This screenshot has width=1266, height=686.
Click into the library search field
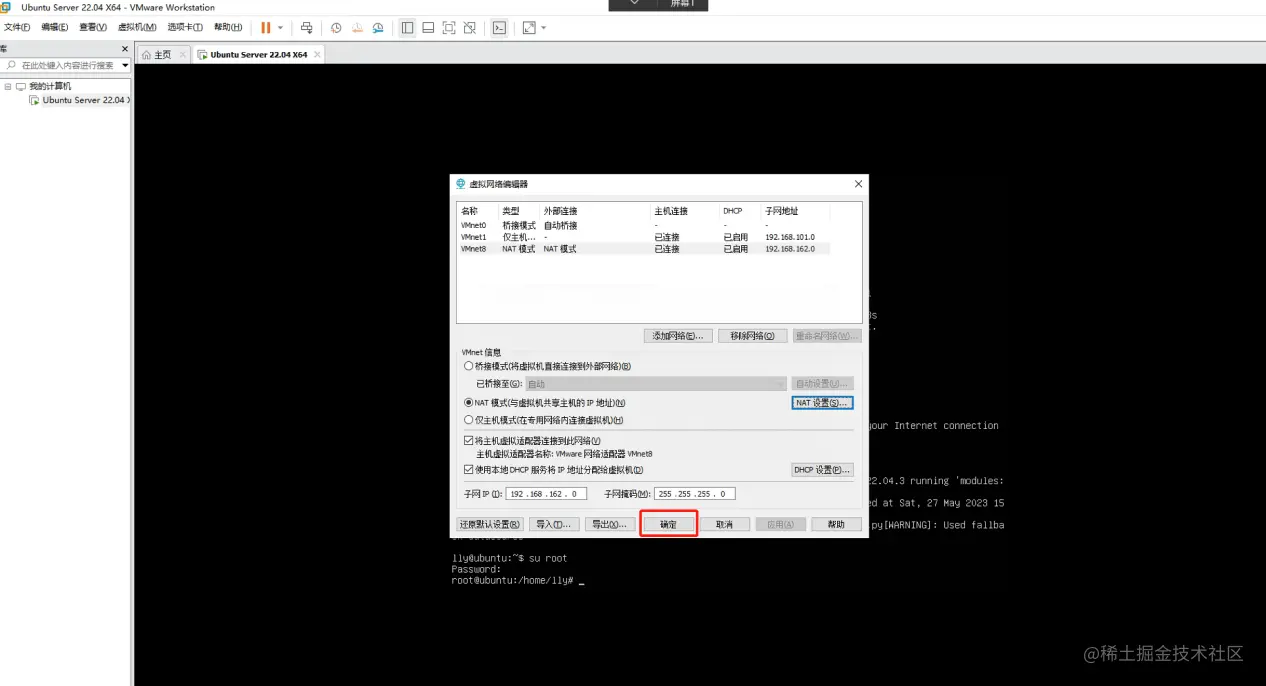pyautogui.click(x=68, y=65)
